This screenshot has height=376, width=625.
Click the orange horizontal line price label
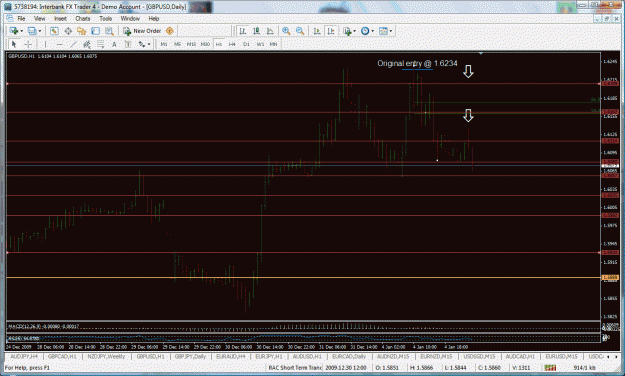tap(610, 278)
